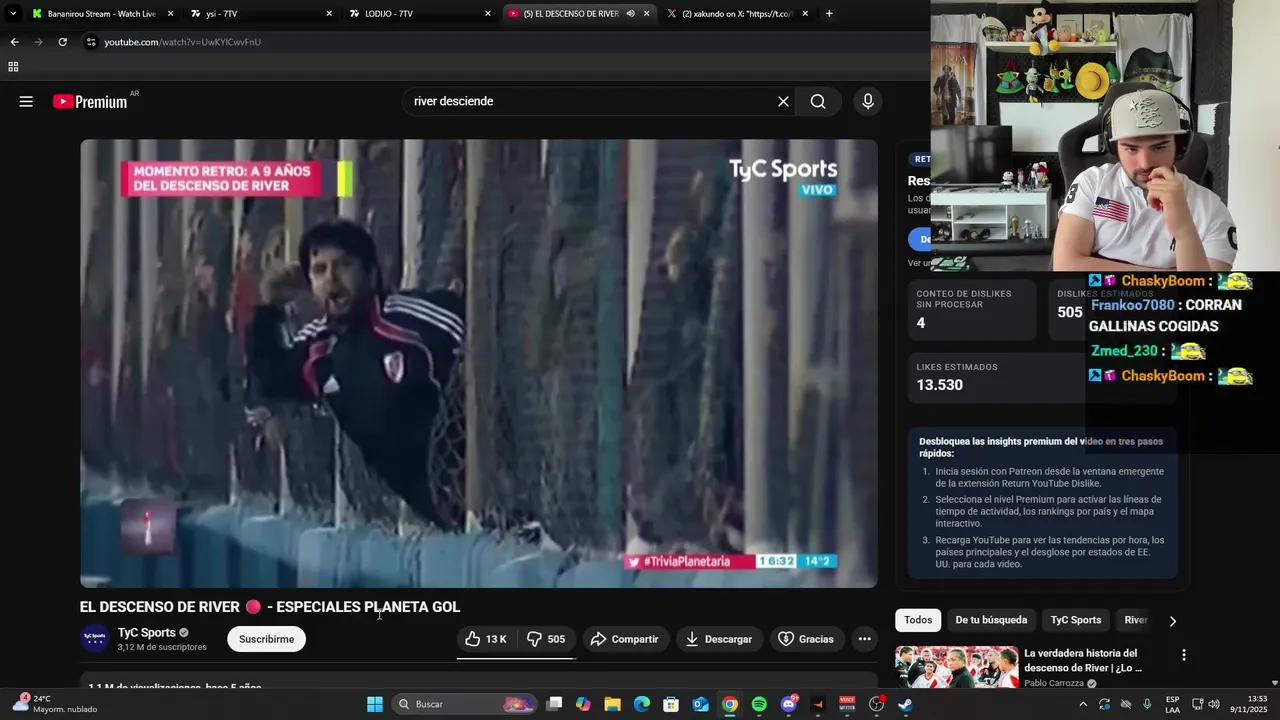Click the Gracias thanks button
Viewport: 1280px width, 720px height.
click(x=806, y=639)
